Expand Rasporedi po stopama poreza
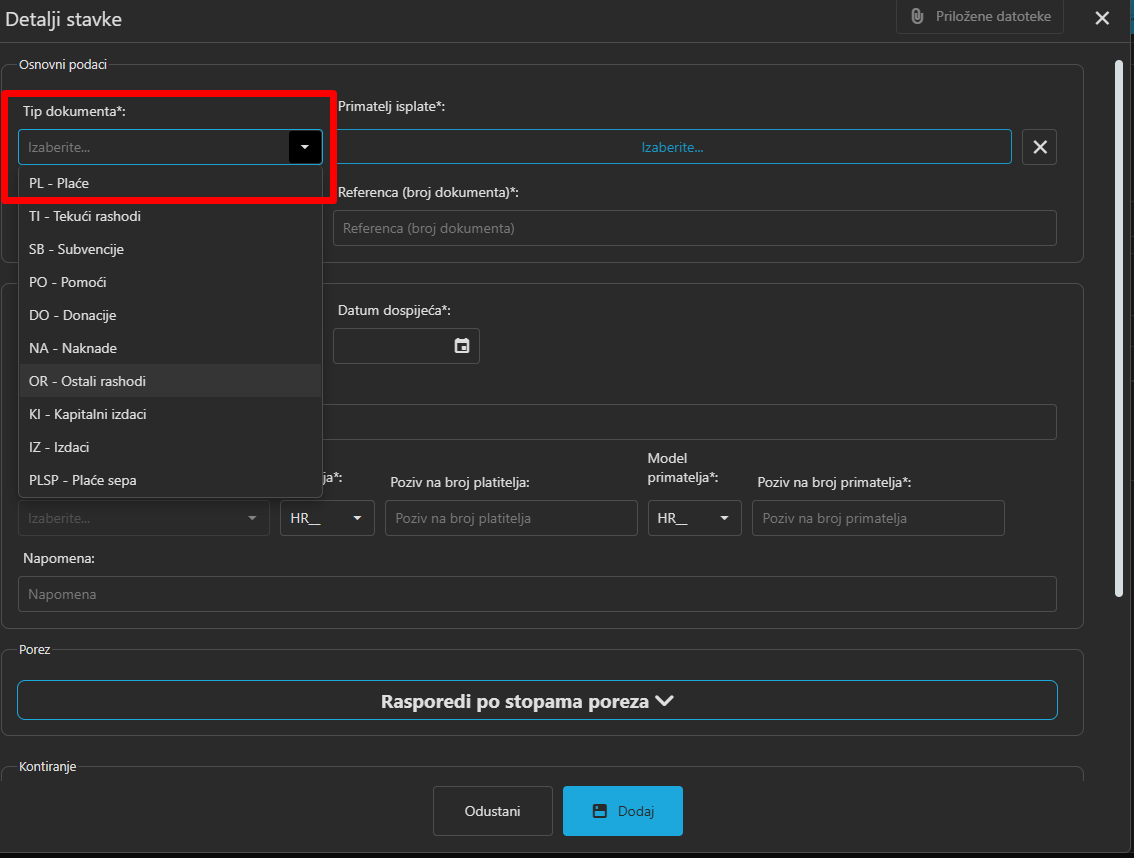Viewport: 1134px width, 858px height. tap(537, 701)
